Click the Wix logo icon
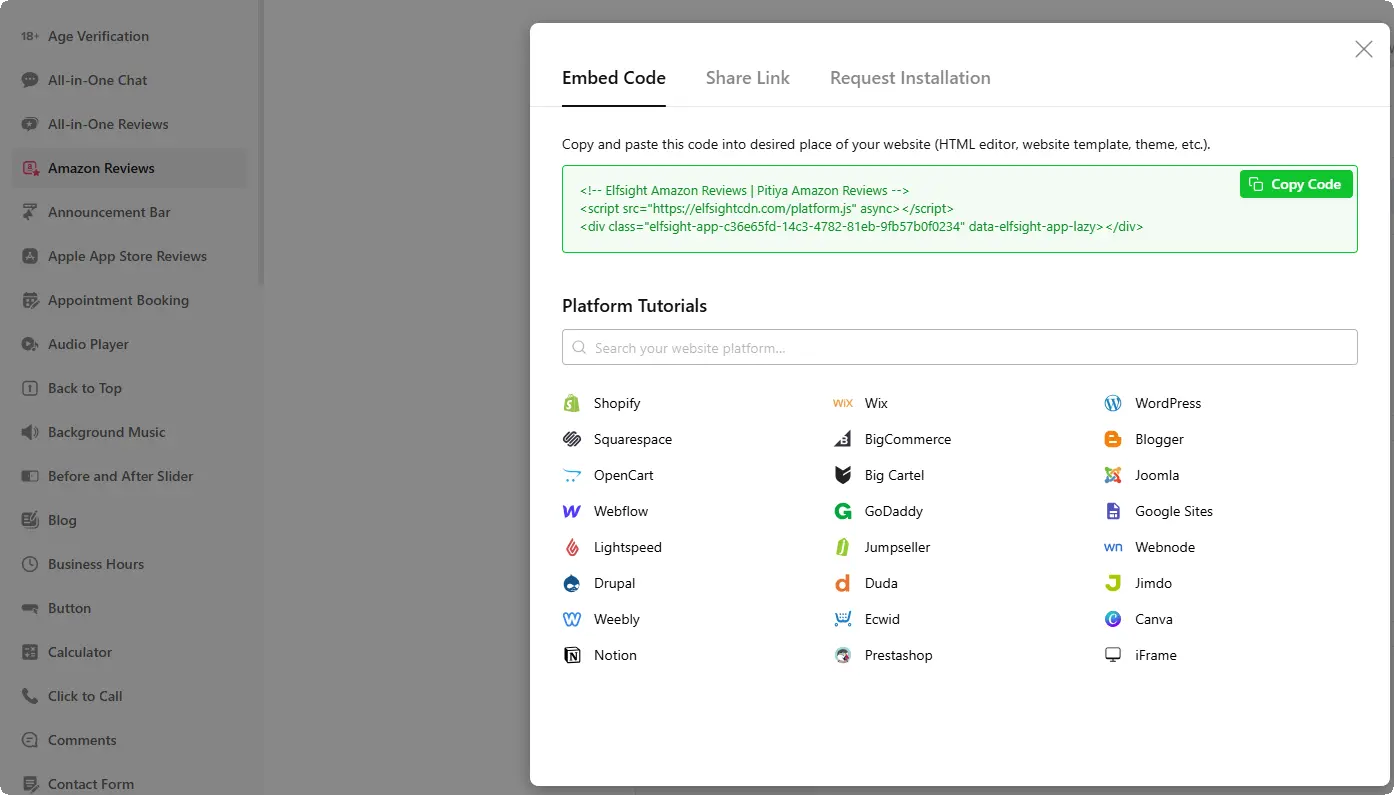The width and height of the screenshot is (1394, 795). tap(843, 403)
